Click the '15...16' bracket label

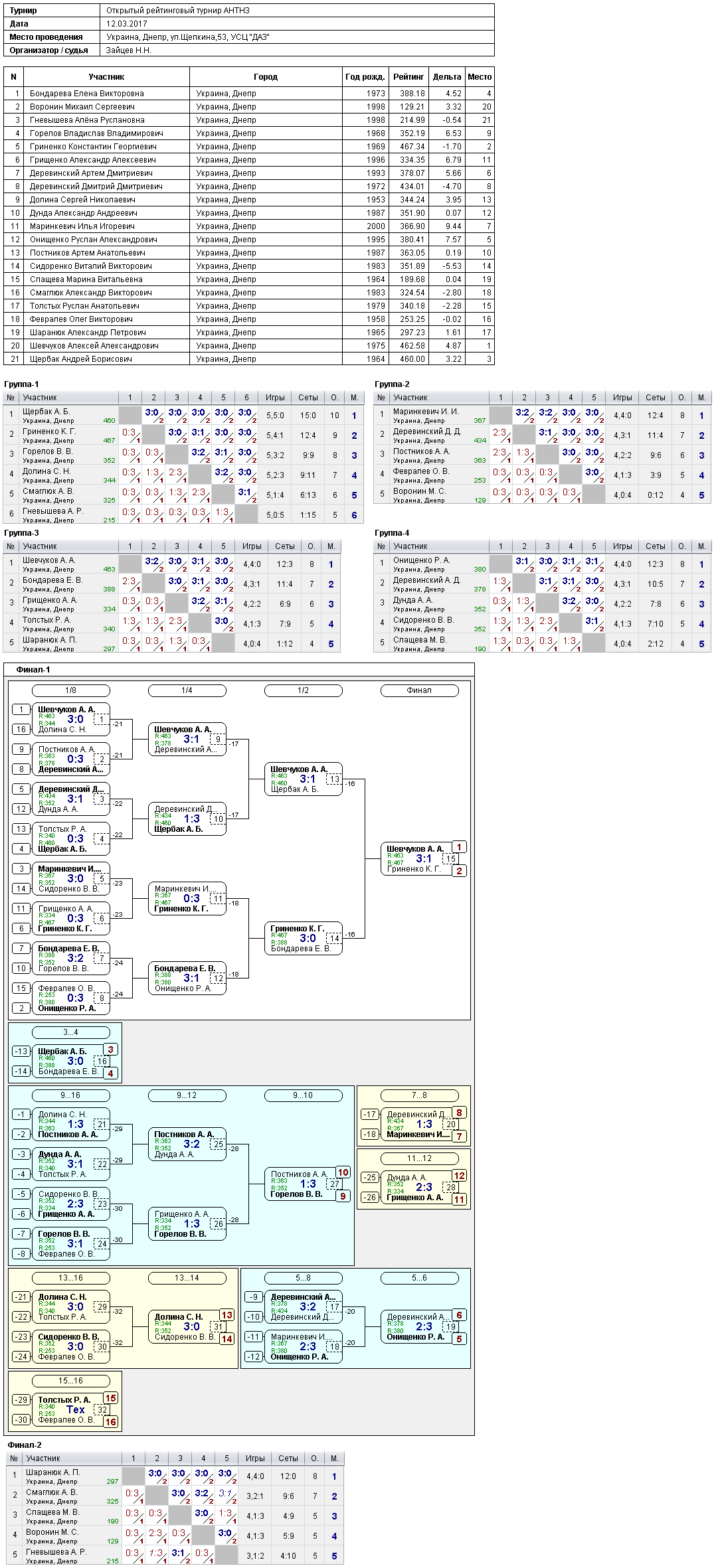(x=70, y=1381)
